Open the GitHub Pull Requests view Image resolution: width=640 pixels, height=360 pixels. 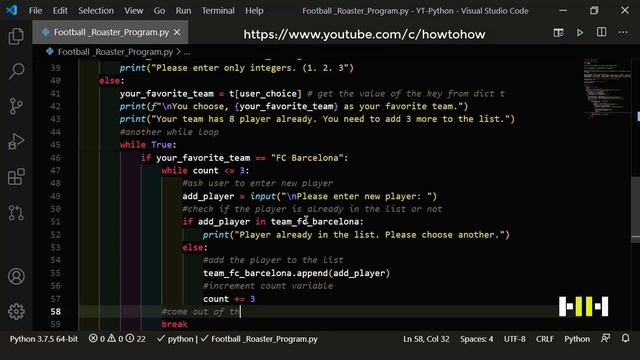(x=16, y=213)
